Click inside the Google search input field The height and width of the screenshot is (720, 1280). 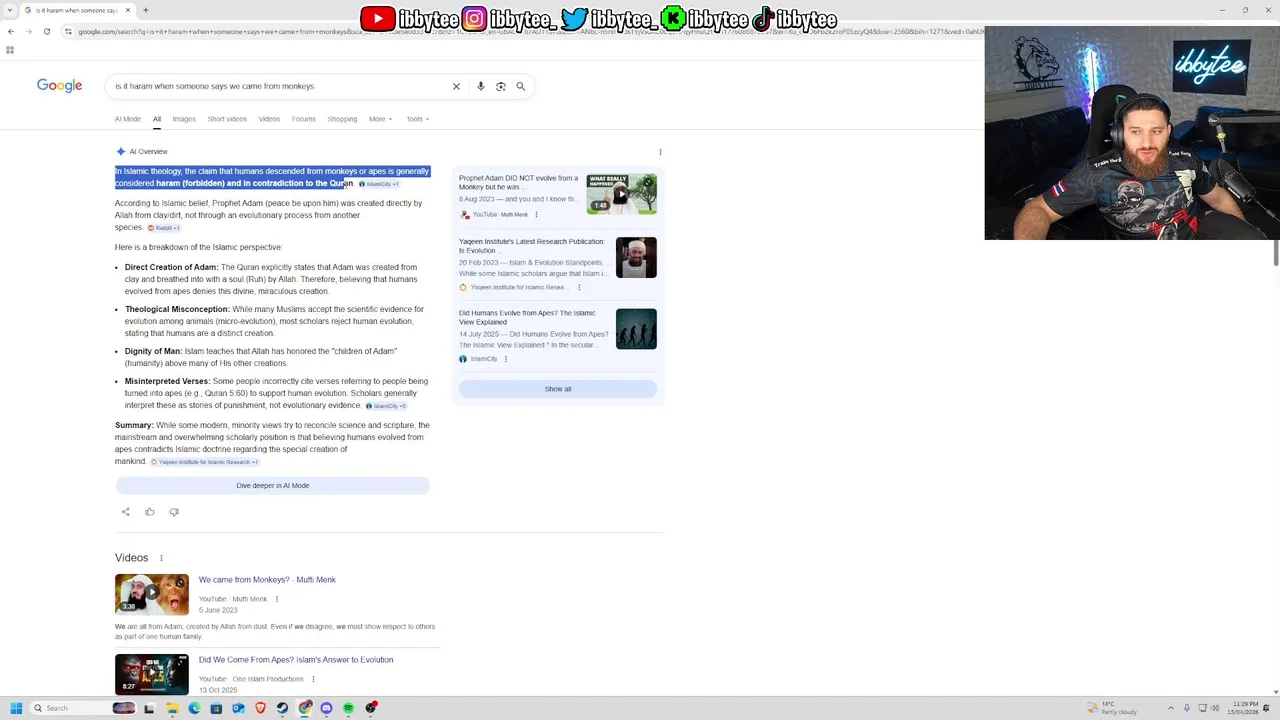(x=279, y=86)
